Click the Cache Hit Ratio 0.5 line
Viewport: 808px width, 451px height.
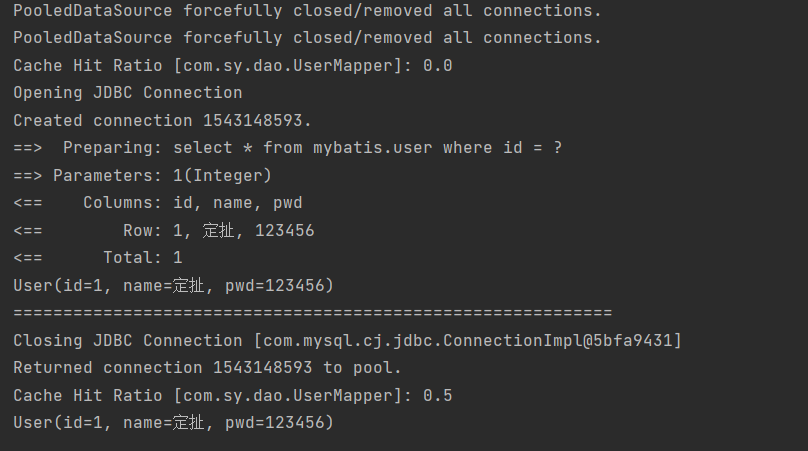pyautogui.click(x=233, y=396)
